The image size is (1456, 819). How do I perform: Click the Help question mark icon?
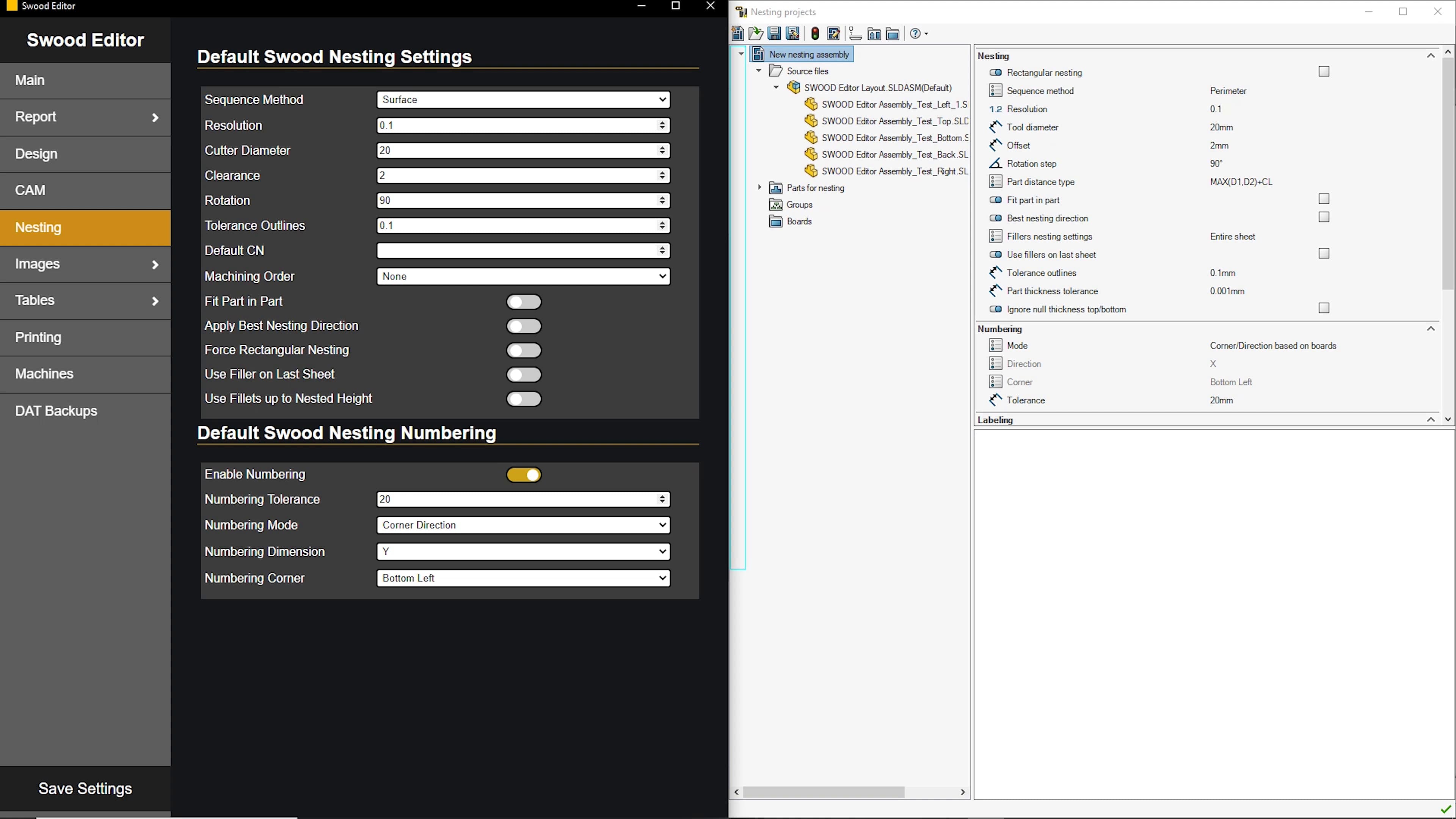pos(916,33)
